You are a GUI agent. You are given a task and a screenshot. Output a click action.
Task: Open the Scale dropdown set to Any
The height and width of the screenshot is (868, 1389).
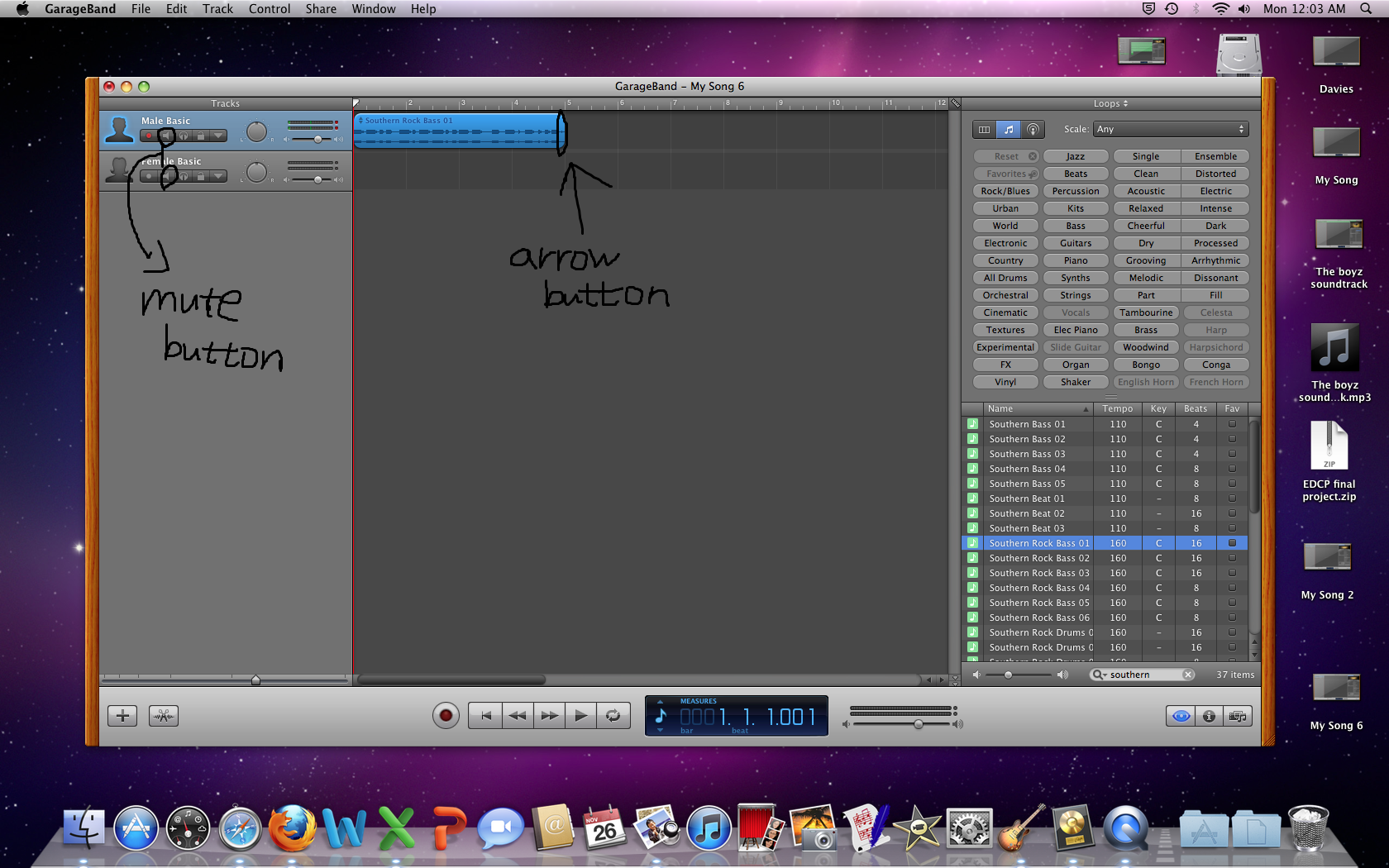[1170, 130]
